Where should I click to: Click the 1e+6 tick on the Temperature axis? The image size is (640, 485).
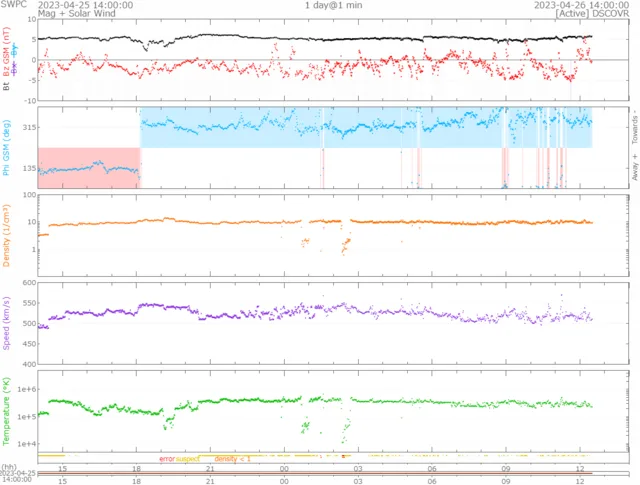click(27, 389)
